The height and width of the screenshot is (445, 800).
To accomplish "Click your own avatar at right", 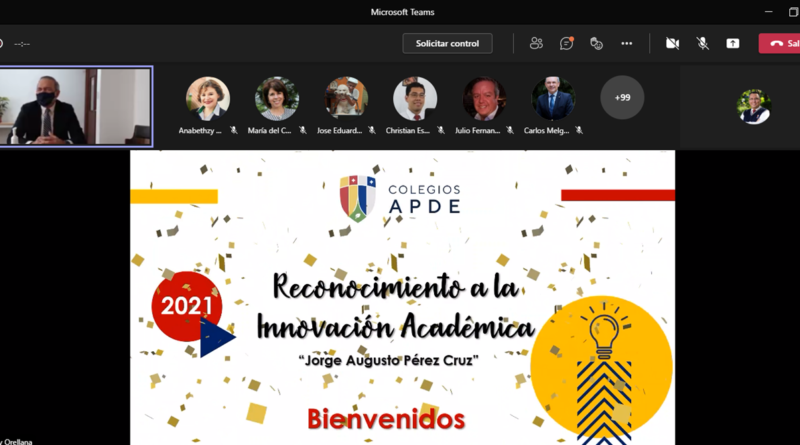I will (754, 107).
